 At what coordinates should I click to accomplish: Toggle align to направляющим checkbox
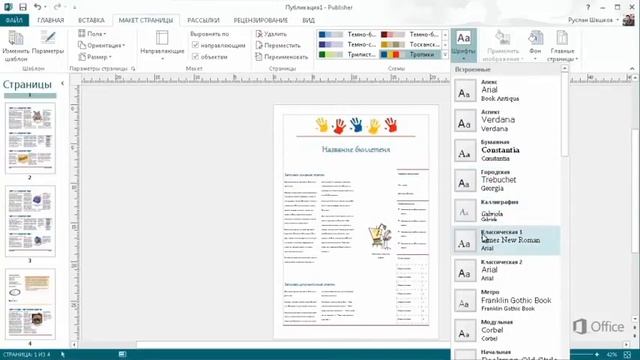195,45
